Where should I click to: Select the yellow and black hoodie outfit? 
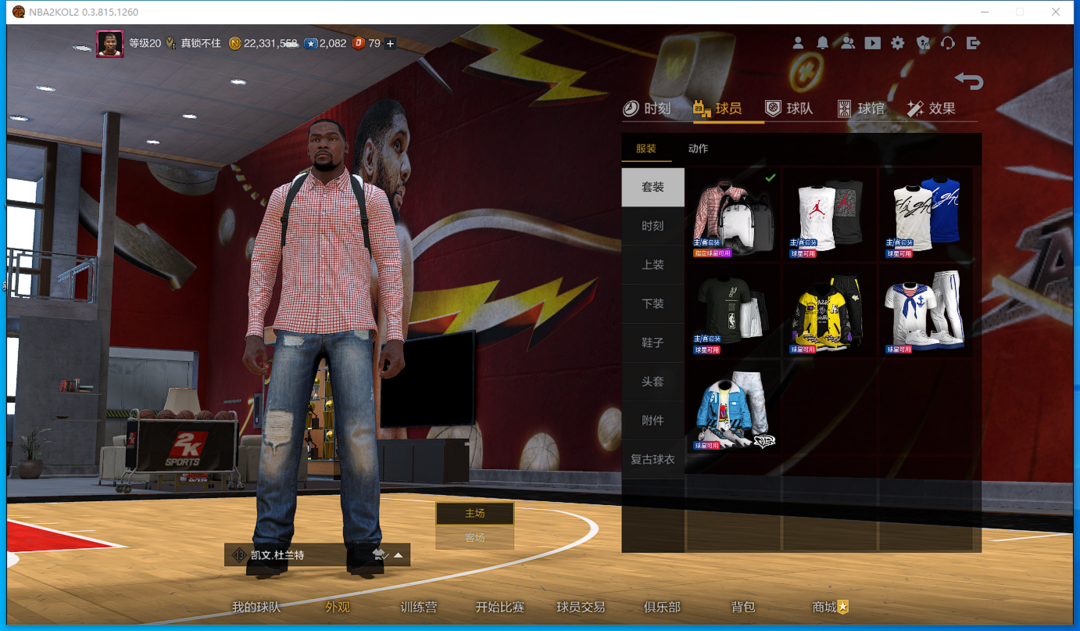point(830,311)
